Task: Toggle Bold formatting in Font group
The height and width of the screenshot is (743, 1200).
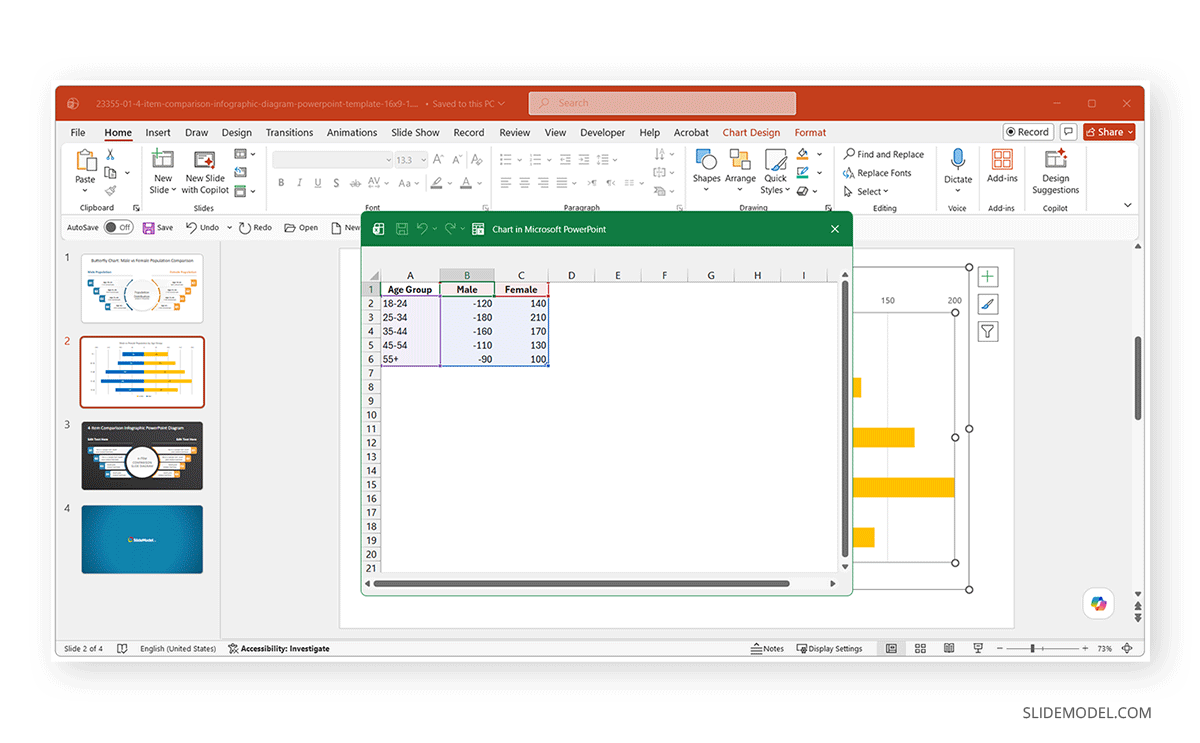Action: coord(281,182)
